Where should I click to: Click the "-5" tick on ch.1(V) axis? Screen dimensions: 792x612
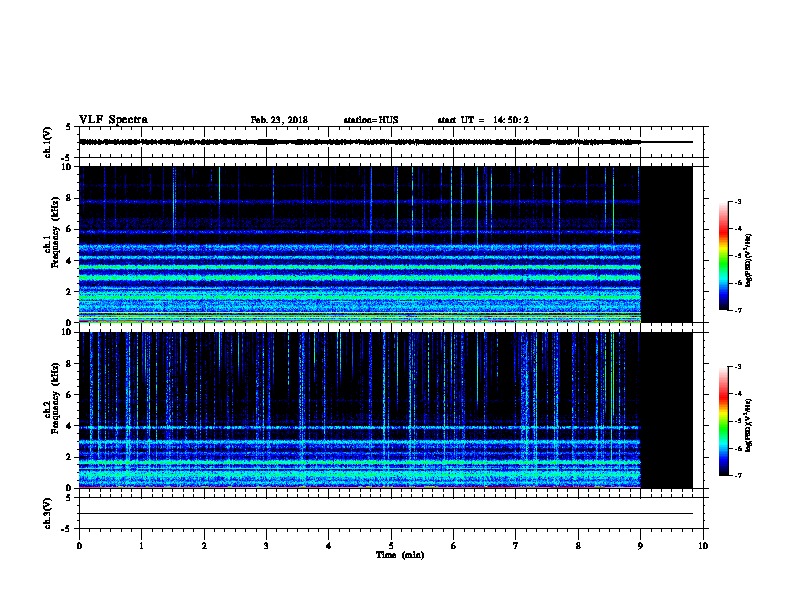[x=67, y=158]
